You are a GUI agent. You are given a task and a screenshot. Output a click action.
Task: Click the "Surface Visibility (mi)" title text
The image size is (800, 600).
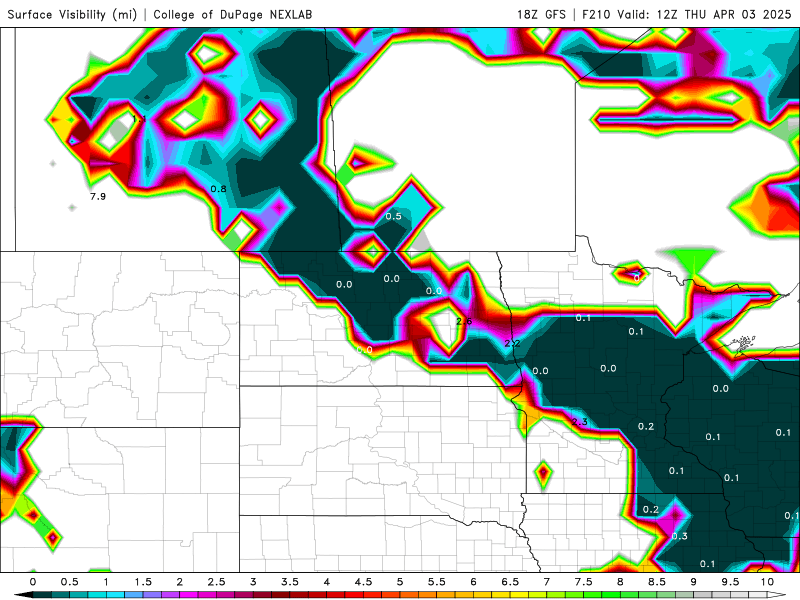[72, 14]
